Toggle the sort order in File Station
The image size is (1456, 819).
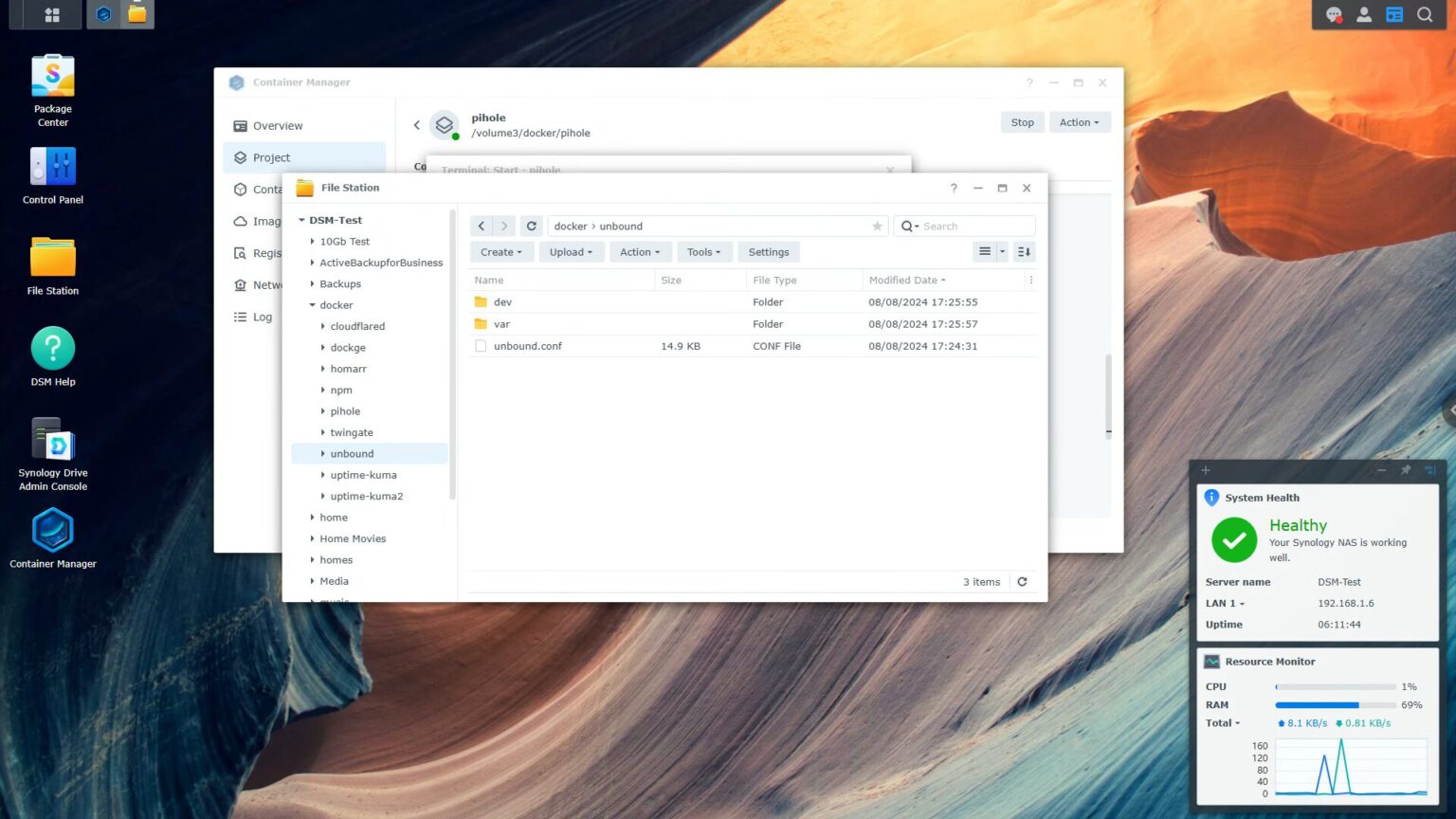tap(1023, 251)
